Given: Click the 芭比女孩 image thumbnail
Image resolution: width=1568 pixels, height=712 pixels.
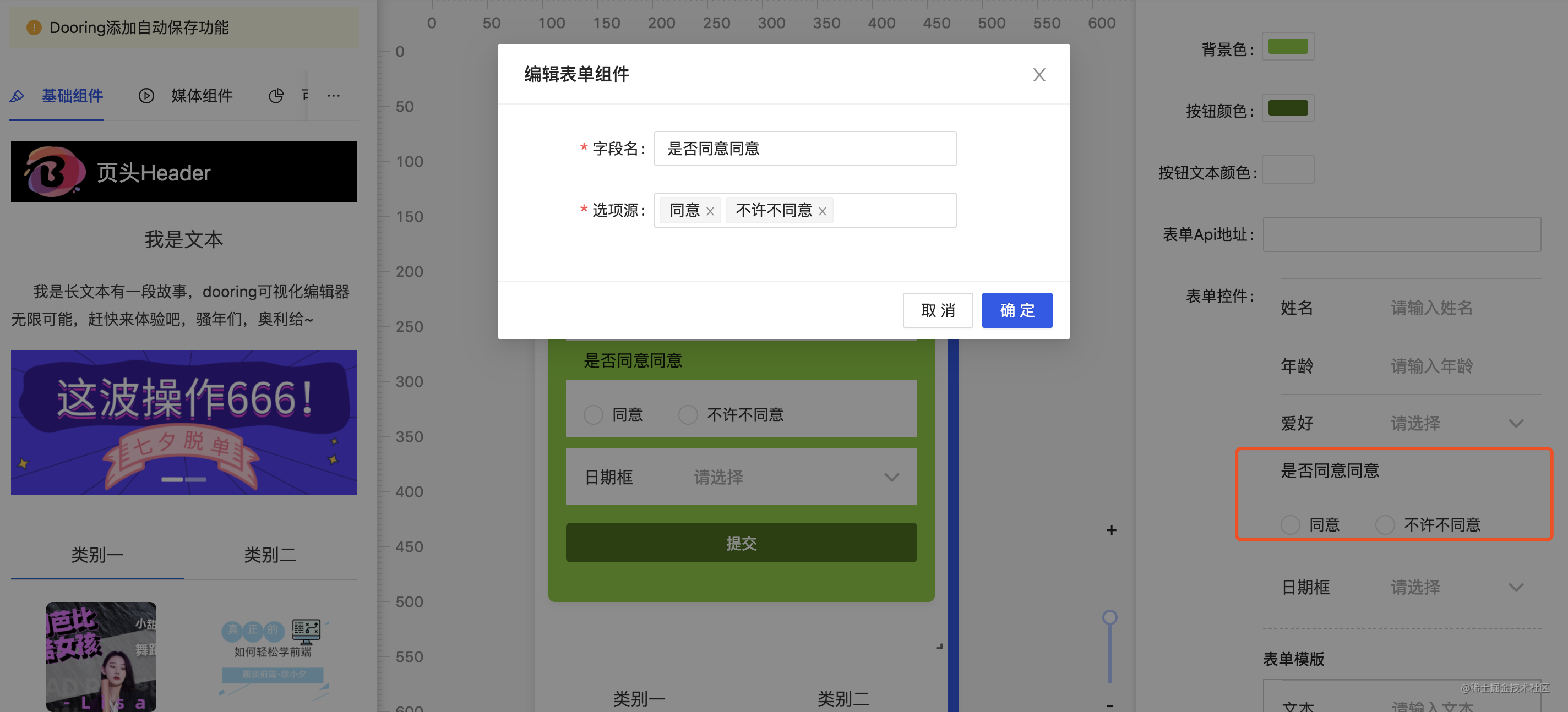Looking at the screenshot, I should point(101,656).
